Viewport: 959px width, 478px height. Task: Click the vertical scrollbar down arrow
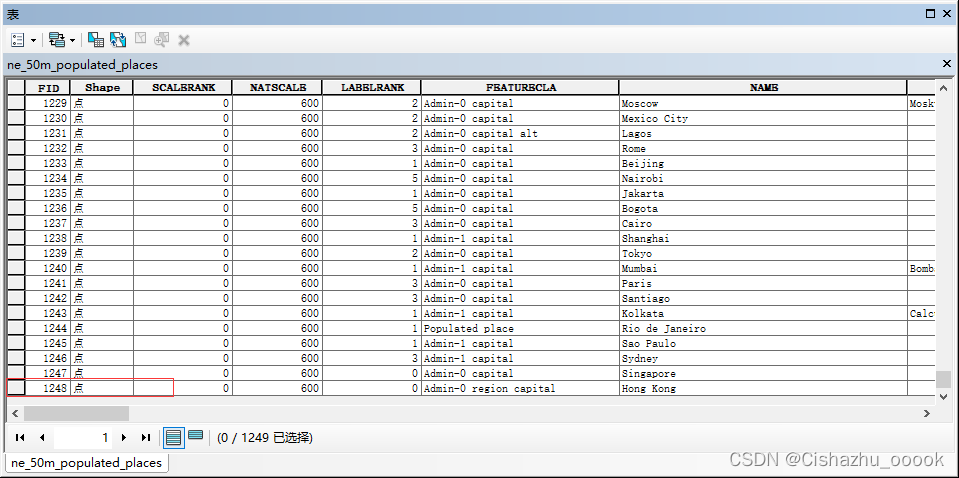click(x=943, y=397)
